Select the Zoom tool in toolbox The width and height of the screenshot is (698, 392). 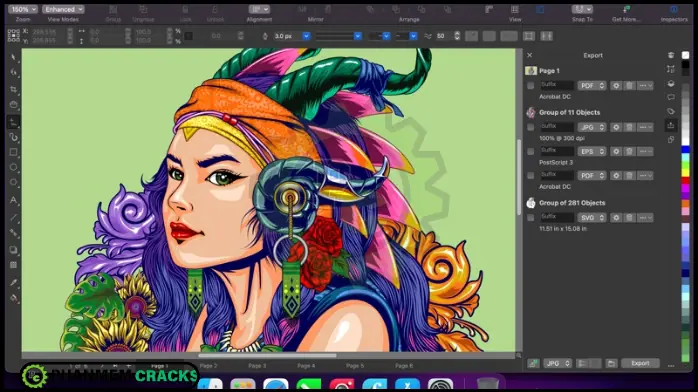(13, 105)
